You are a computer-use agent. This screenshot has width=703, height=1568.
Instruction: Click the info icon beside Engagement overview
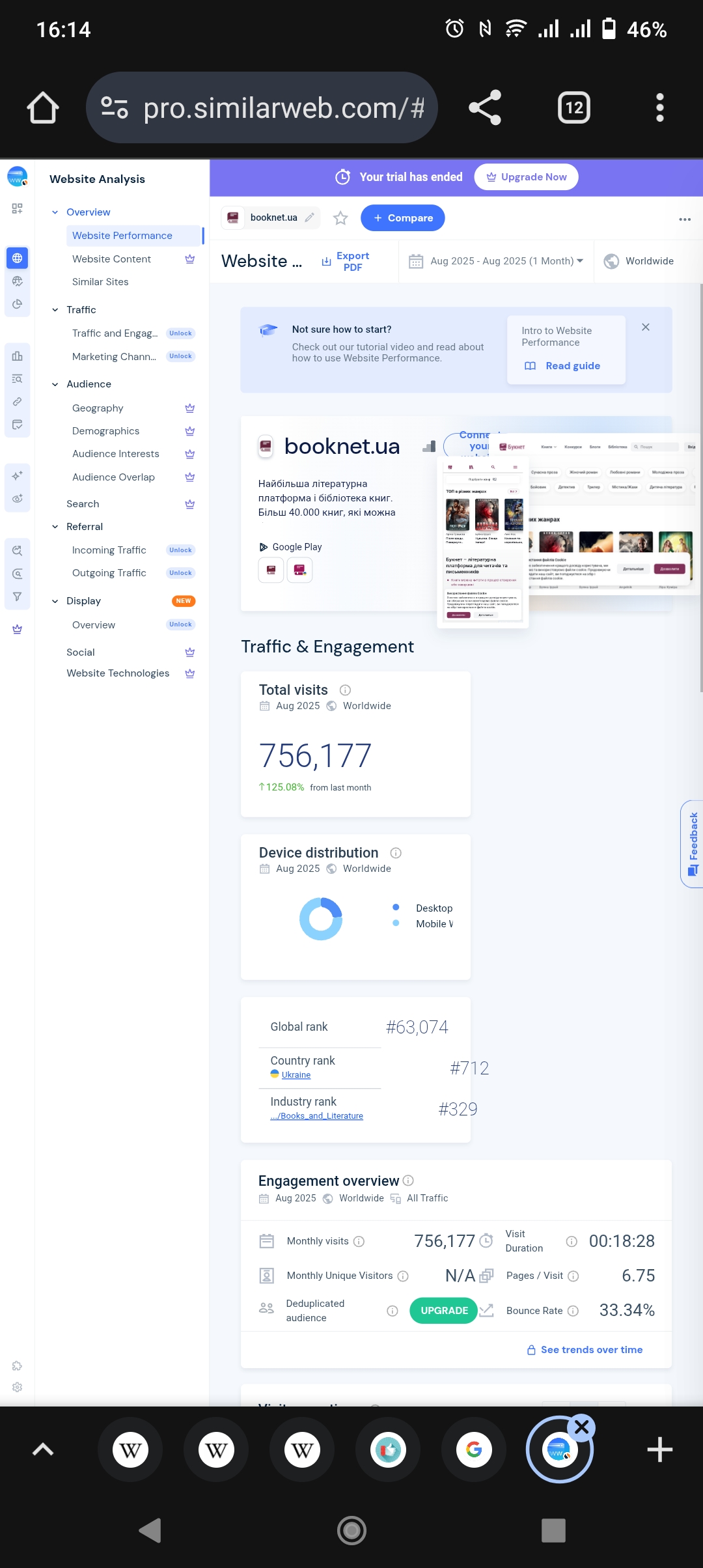pyautogui.click(x=408, y=1180)
